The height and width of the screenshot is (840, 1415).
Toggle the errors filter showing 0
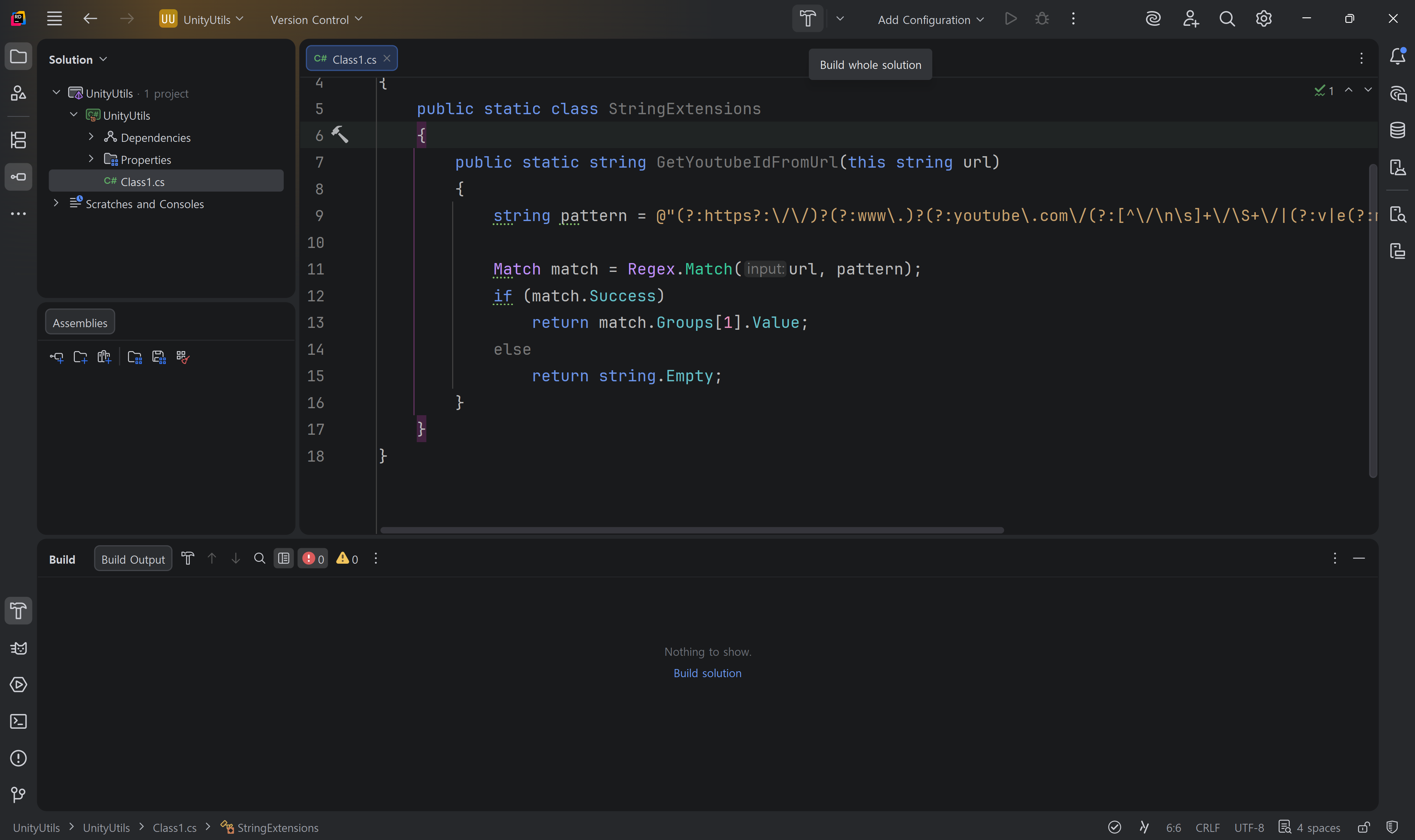pyautogui.click(x=313, y=559)
